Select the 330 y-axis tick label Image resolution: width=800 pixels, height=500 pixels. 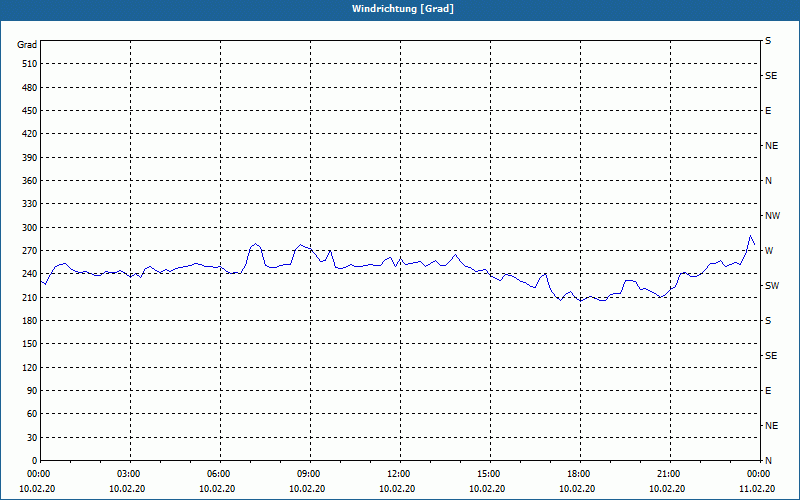click(29, 204)
